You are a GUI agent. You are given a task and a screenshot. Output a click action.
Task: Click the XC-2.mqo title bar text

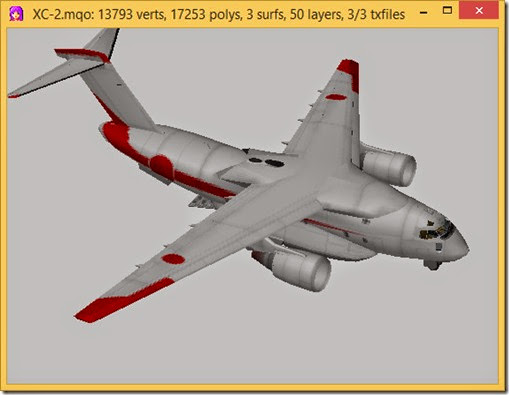point(219,15)
